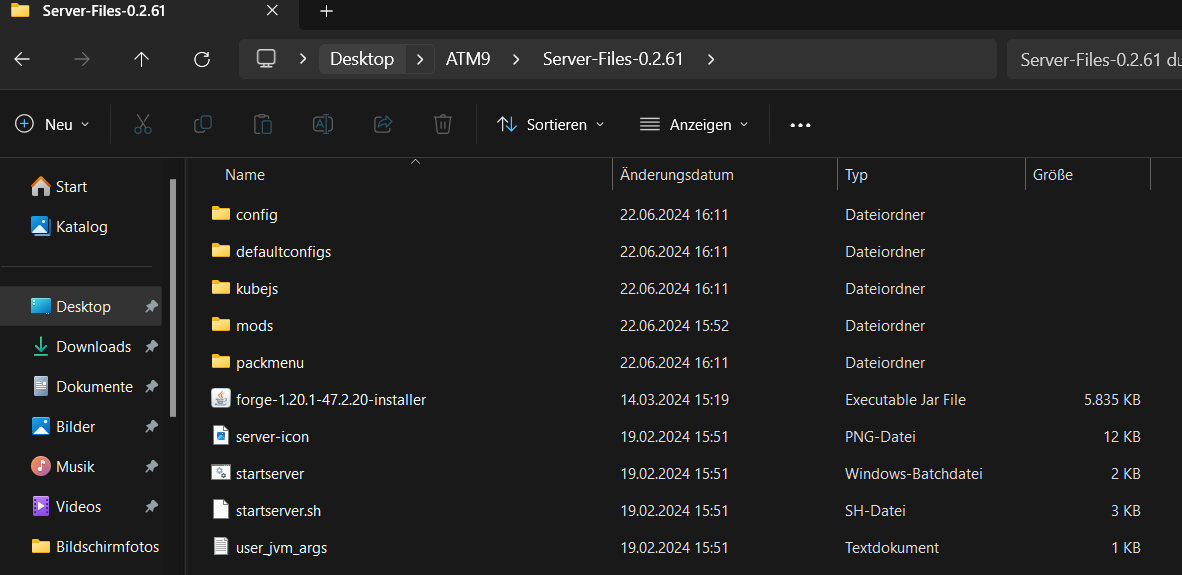1182x575 pixels.
Task: Click Server-Files-0.2.61 in address bar
Action: pyautogui.click(x=613, y=59)
